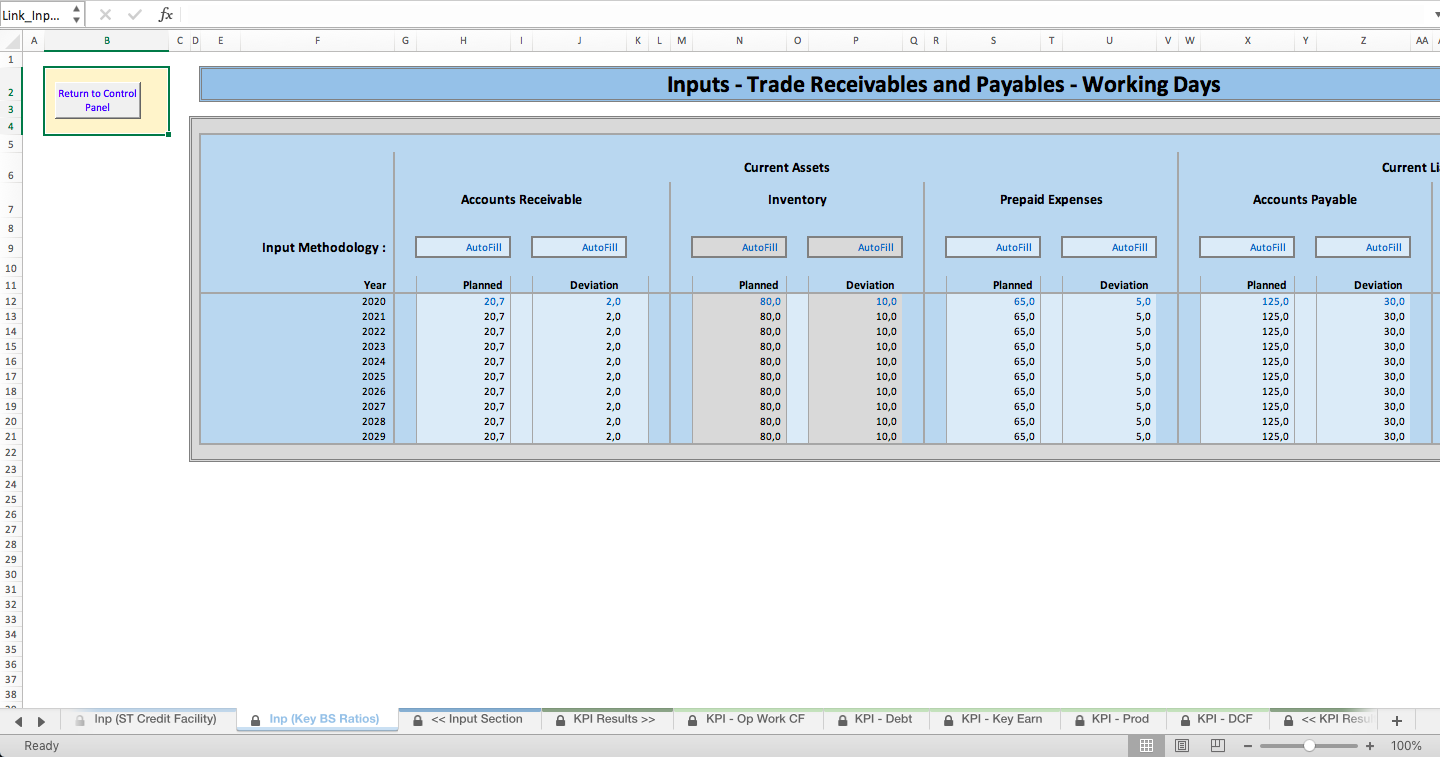Viewport: 1440px width, 757px height.
Task: Click the 100% zoom level text
Action: point(1406,746)
